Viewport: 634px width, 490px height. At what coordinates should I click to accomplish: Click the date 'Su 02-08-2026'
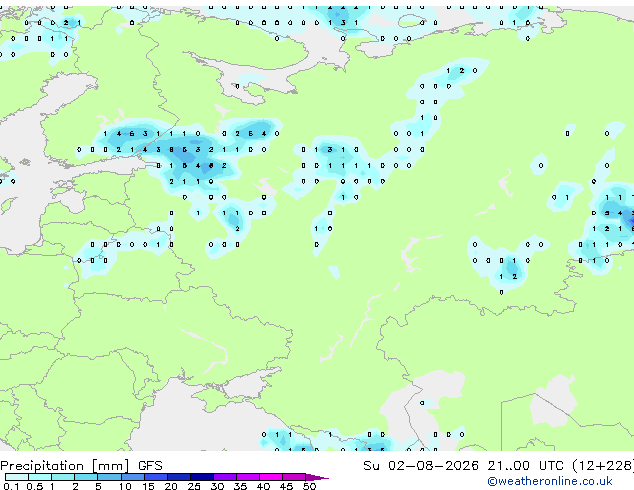[421, 466]
